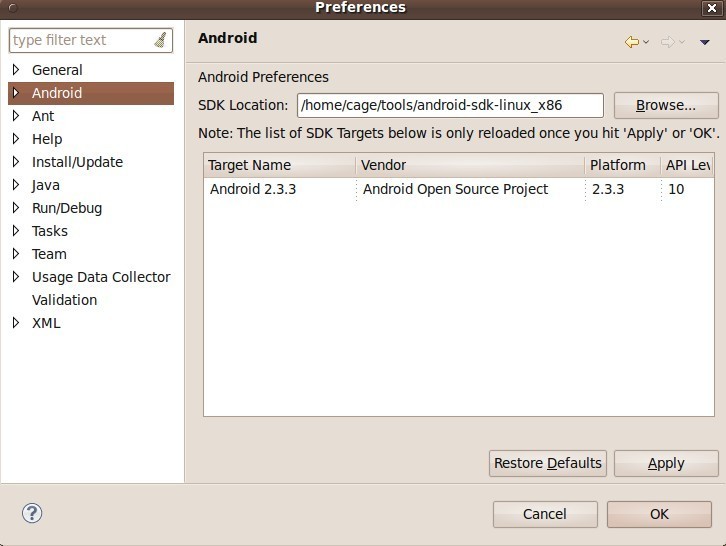Select the Android preferences category

click(57, 93)
